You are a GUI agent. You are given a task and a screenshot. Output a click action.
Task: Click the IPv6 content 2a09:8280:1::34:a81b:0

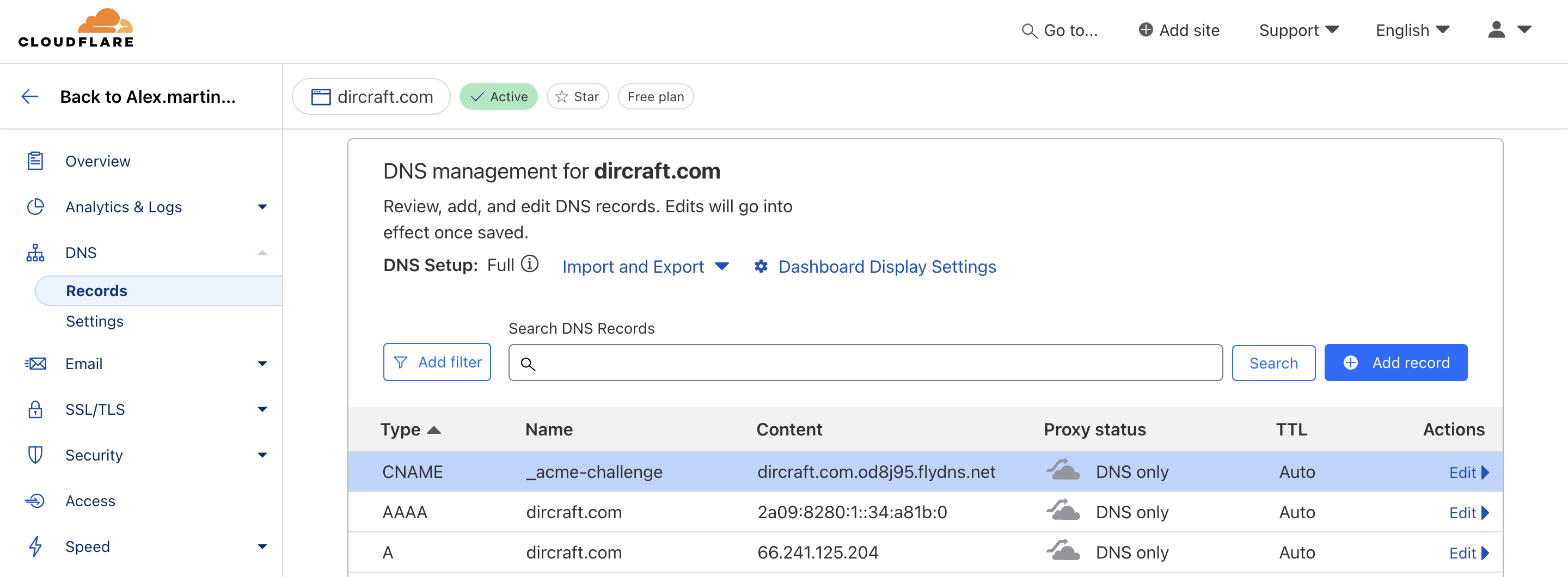tap(852, 511)
